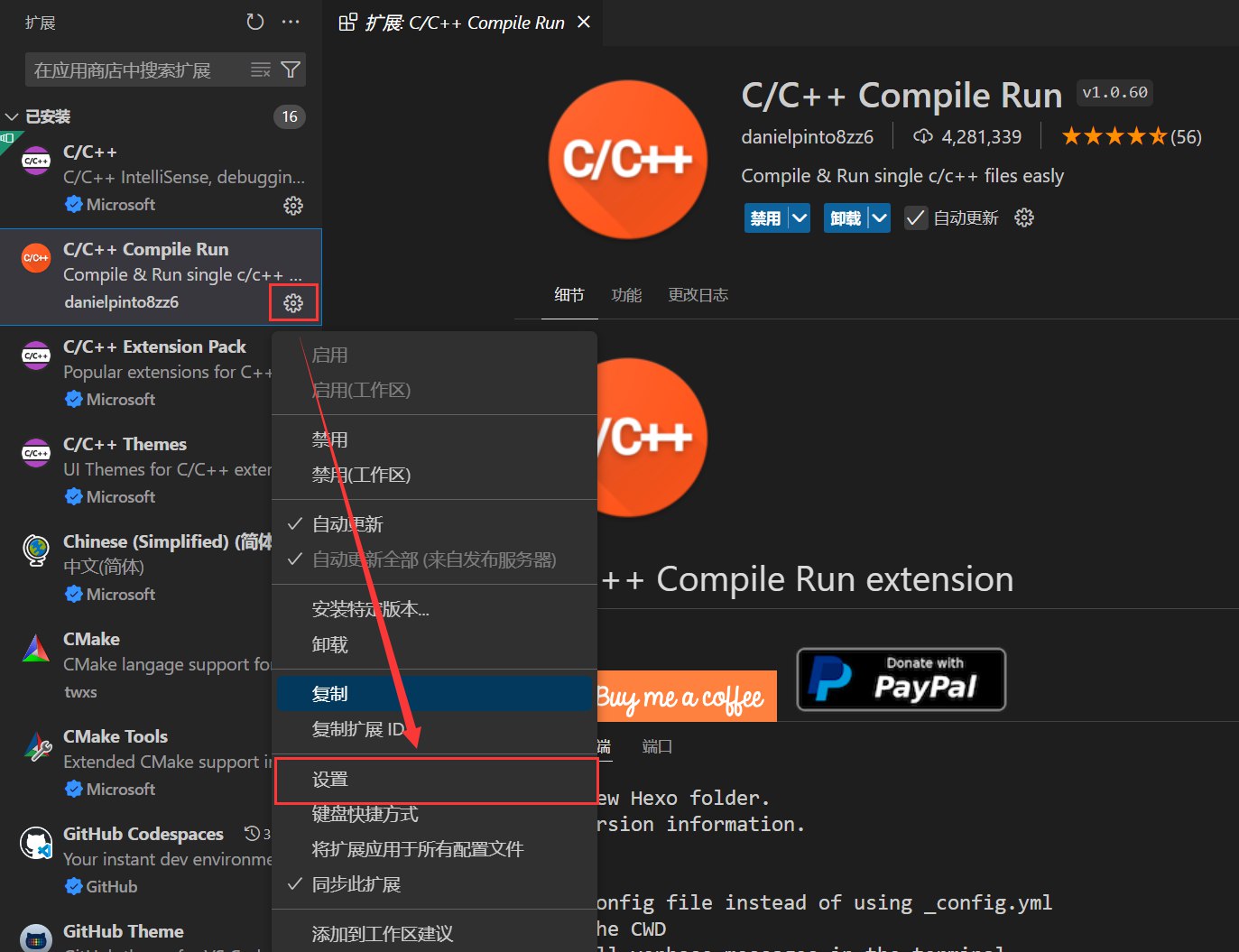This screenshot has height=952, width=1239.
Task: Click the Donate with PayPal button
Action: pos(901,679)
